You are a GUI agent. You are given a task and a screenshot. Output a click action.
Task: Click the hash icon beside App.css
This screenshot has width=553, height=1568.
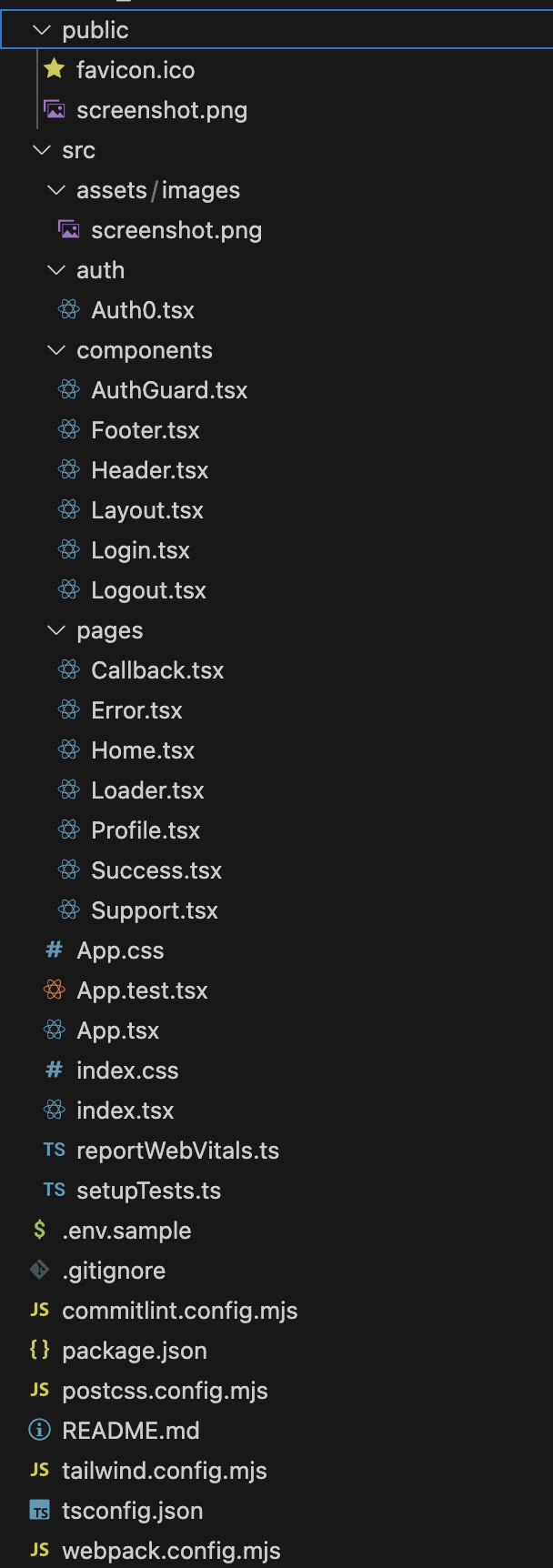click(x=55, y=950)
